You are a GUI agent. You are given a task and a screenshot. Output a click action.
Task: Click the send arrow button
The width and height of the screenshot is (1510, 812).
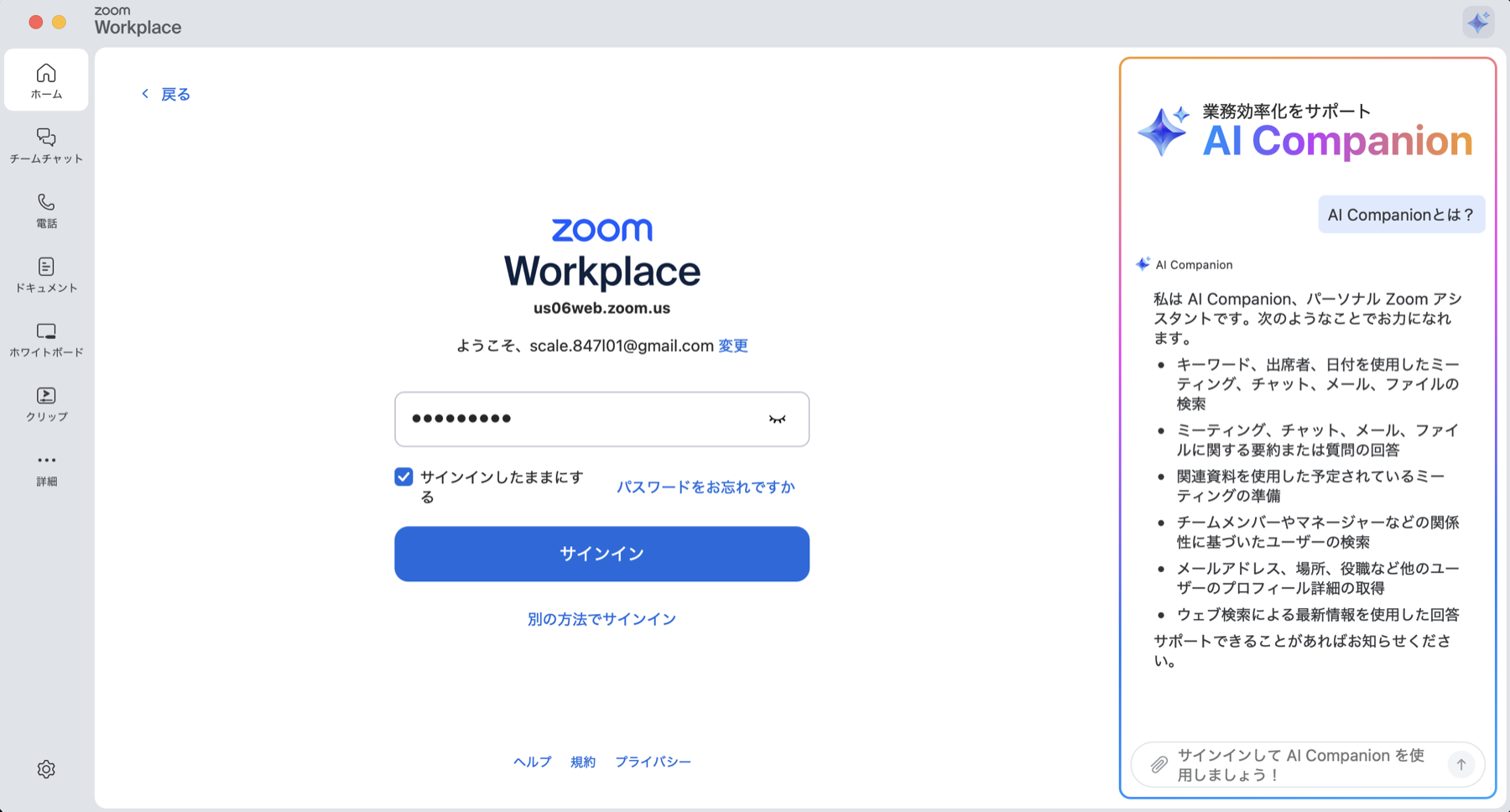(x=1461, y=764)
